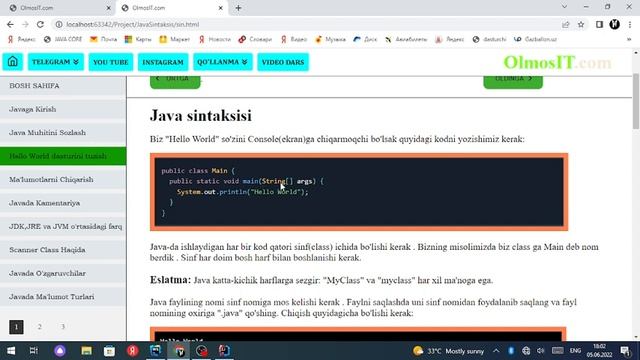Open the Карты bookmark
640x360 pixels.
(138, 40)
